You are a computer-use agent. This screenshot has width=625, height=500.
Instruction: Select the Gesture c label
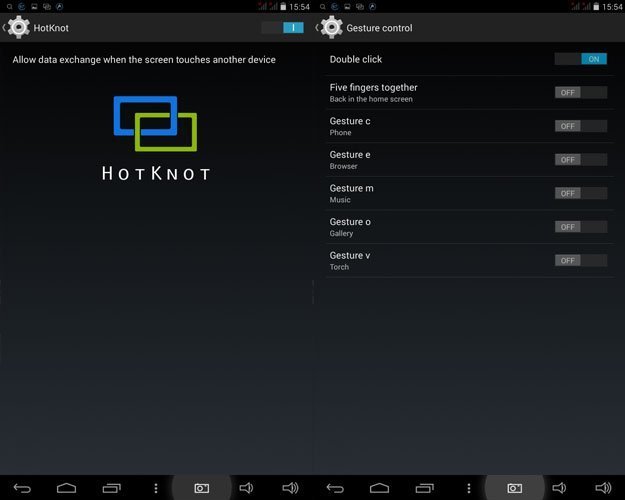click(350, 121)
